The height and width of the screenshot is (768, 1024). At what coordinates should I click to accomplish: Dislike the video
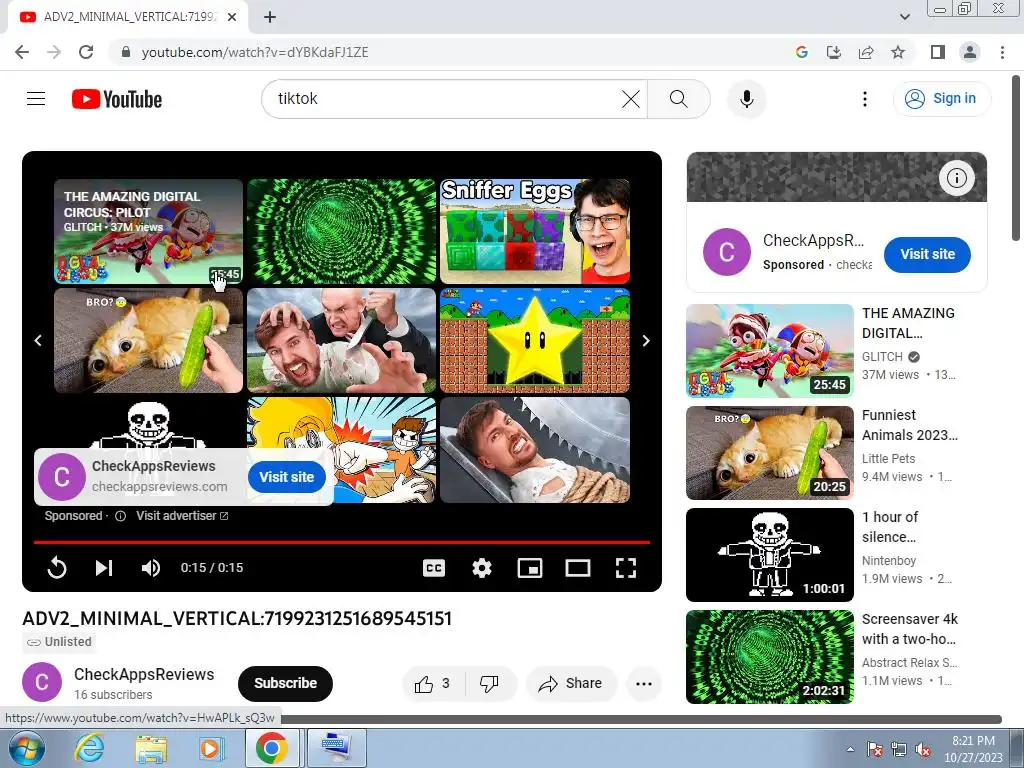[x=489, y=684]
